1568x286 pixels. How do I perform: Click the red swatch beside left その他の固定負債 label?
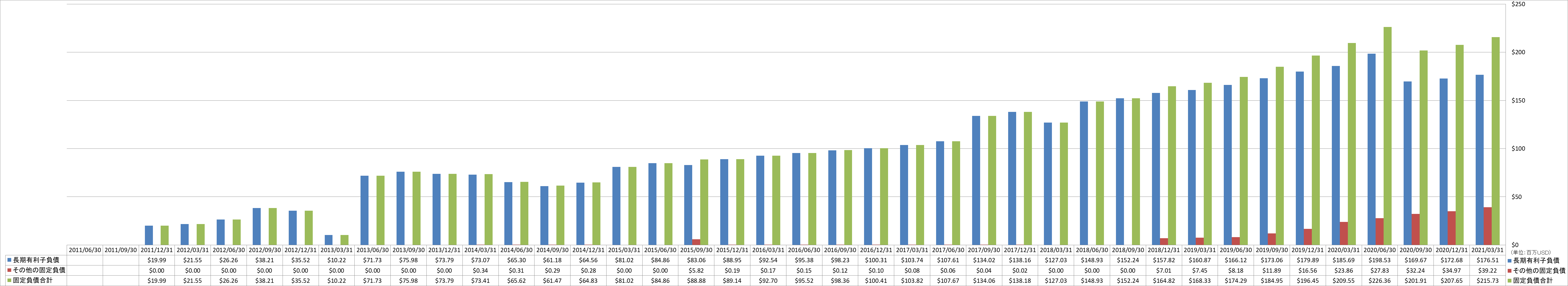[x=10, y=270]
